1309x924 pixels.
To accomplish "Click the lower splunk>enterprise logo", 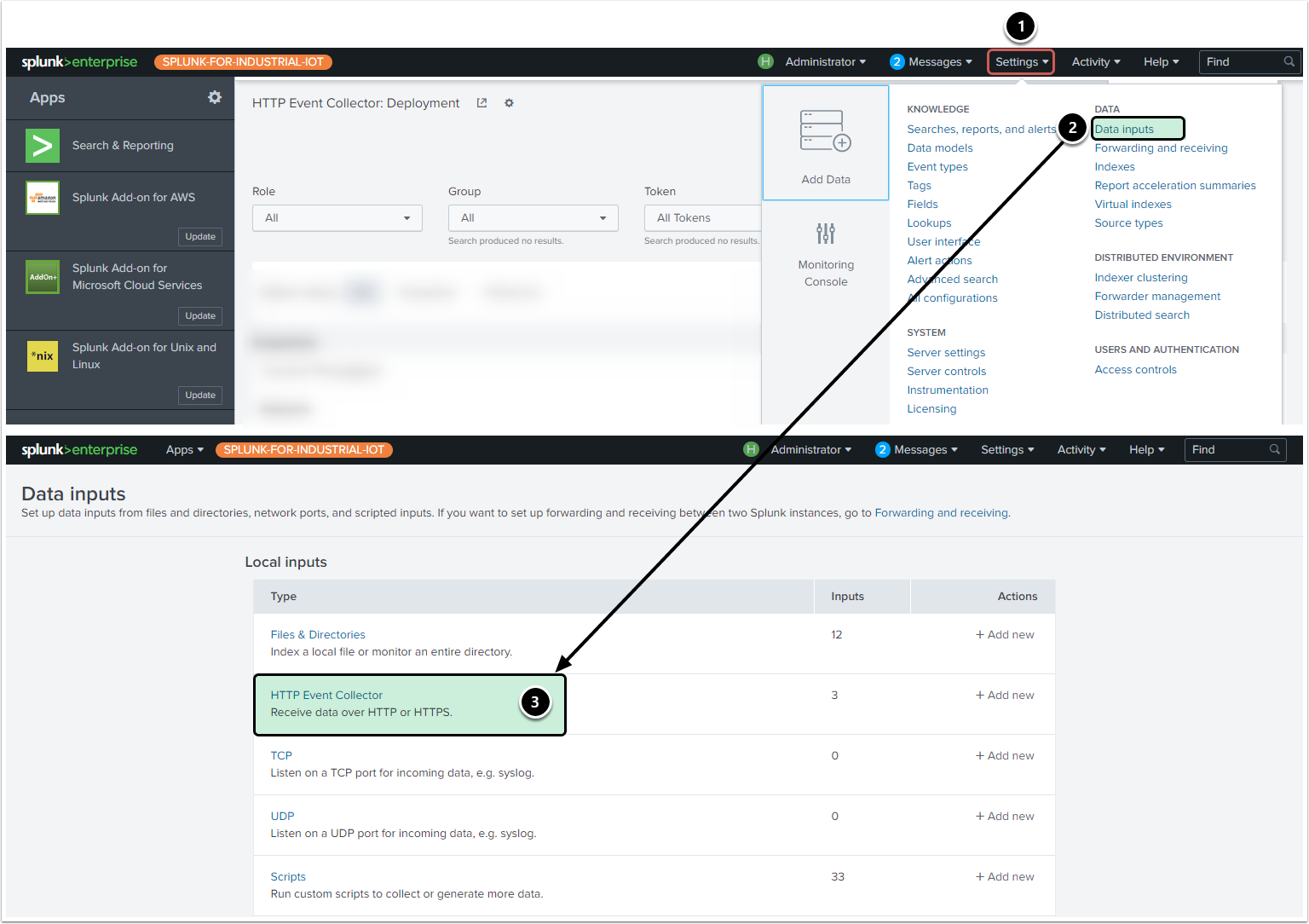I will click(79, 449).
